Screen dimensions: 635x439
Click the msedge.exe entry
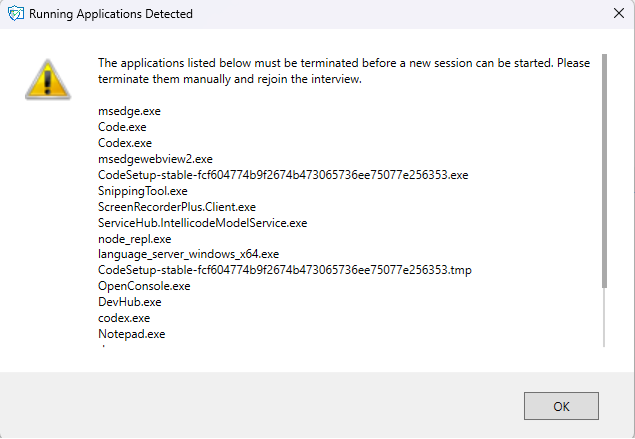tap(129, 111)
